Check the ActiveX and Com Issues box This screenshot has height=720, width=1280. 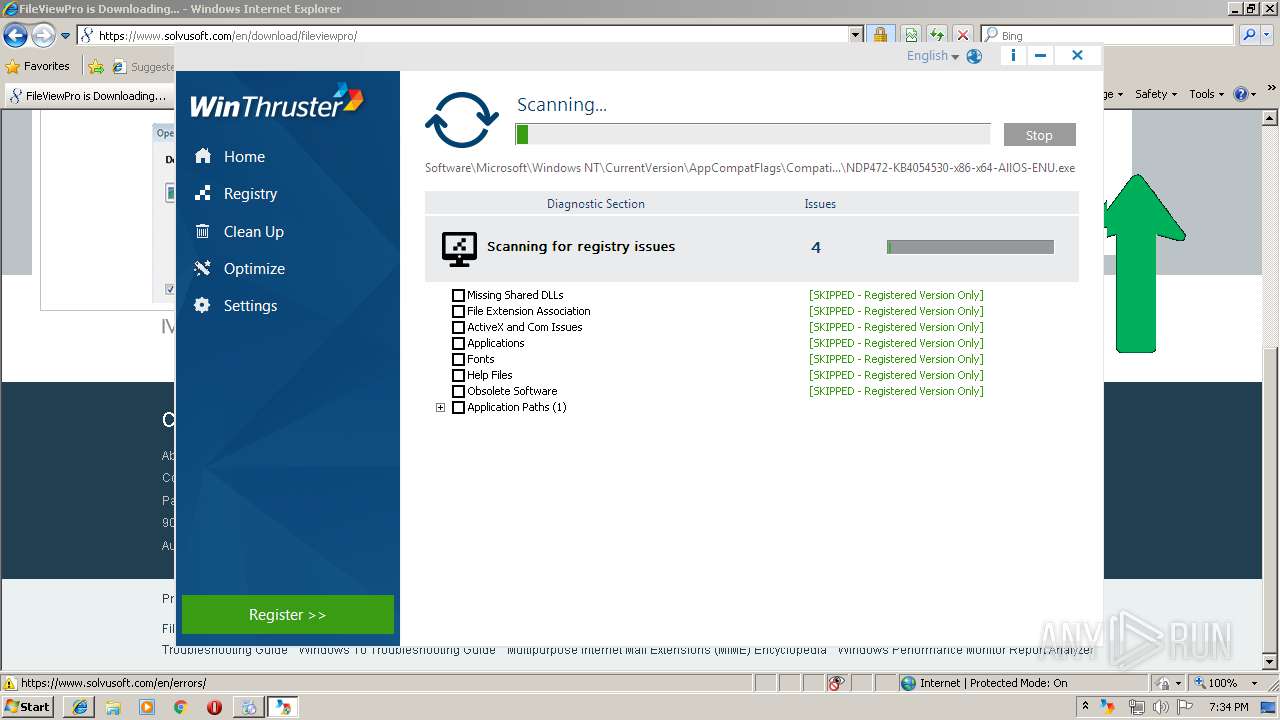458,327
